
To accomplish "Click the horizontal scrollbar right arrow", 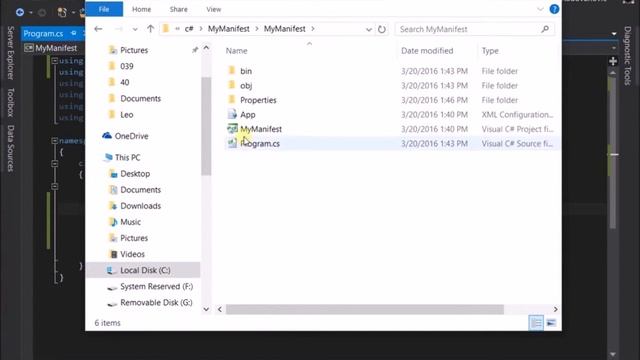I will point(556,309).
